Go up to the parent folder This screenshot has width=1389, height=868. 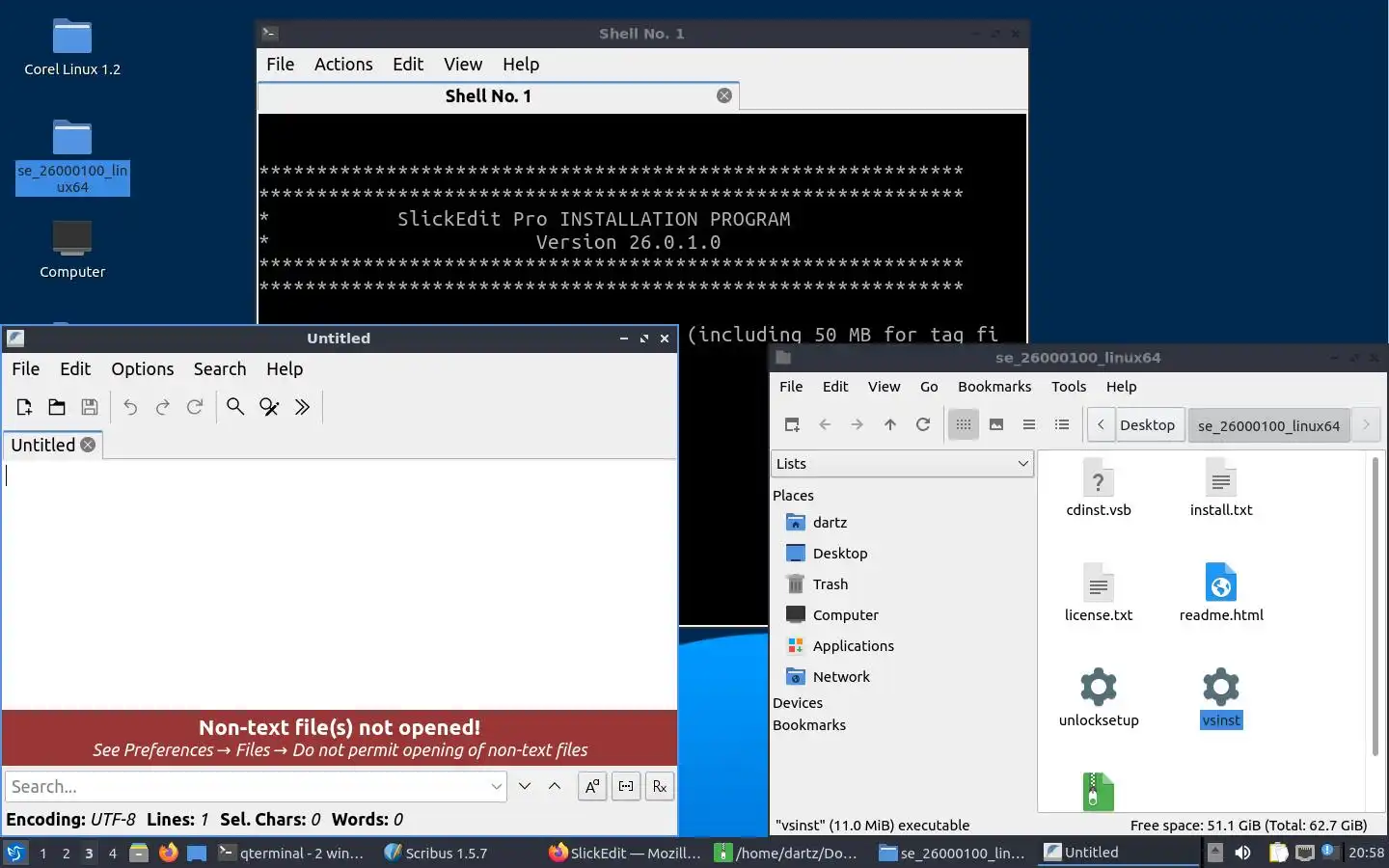click(x=890, y=424)
